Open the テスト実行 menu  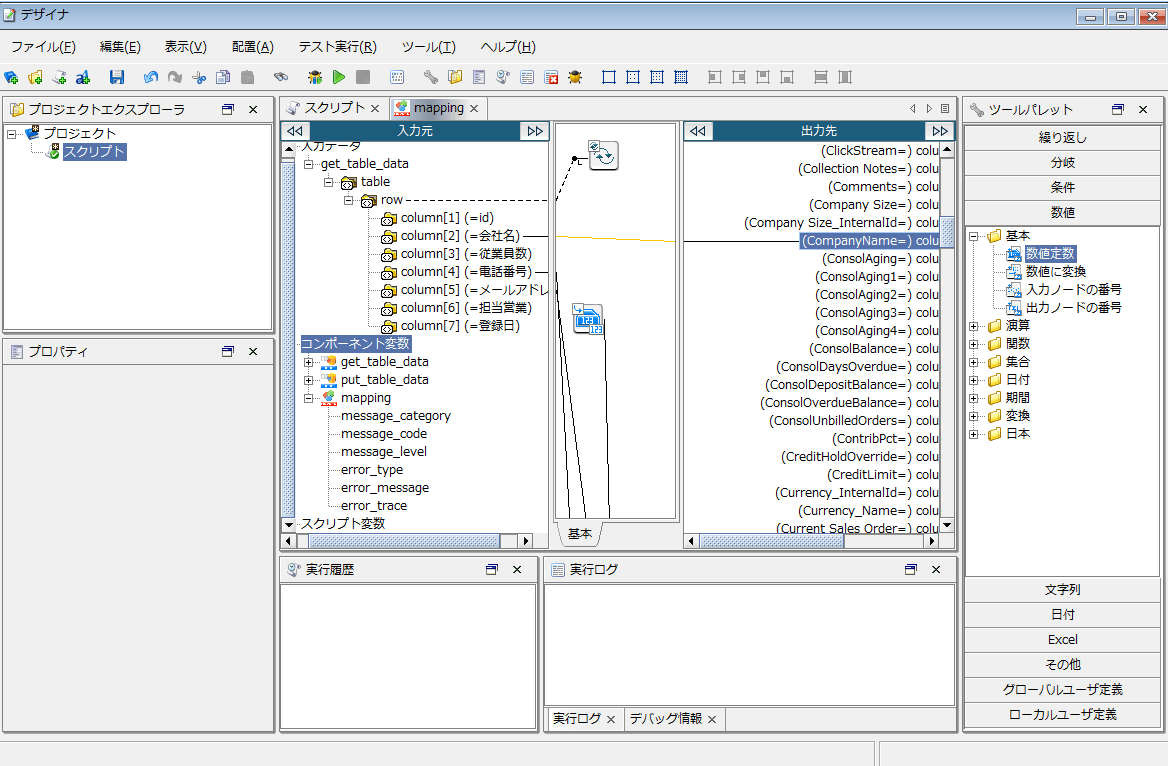coord(337,47)
